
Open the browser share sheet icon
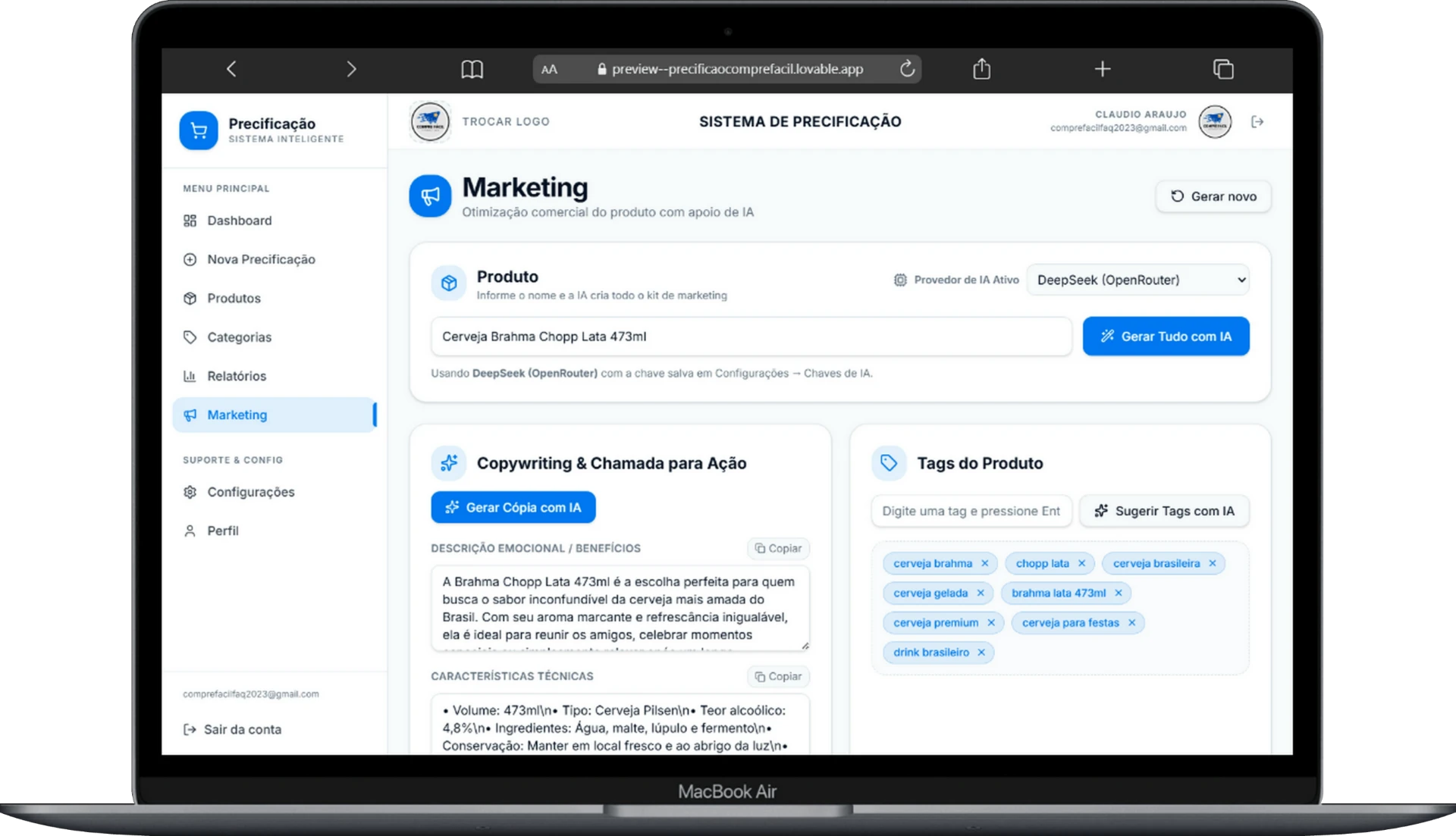coord(981,68)
